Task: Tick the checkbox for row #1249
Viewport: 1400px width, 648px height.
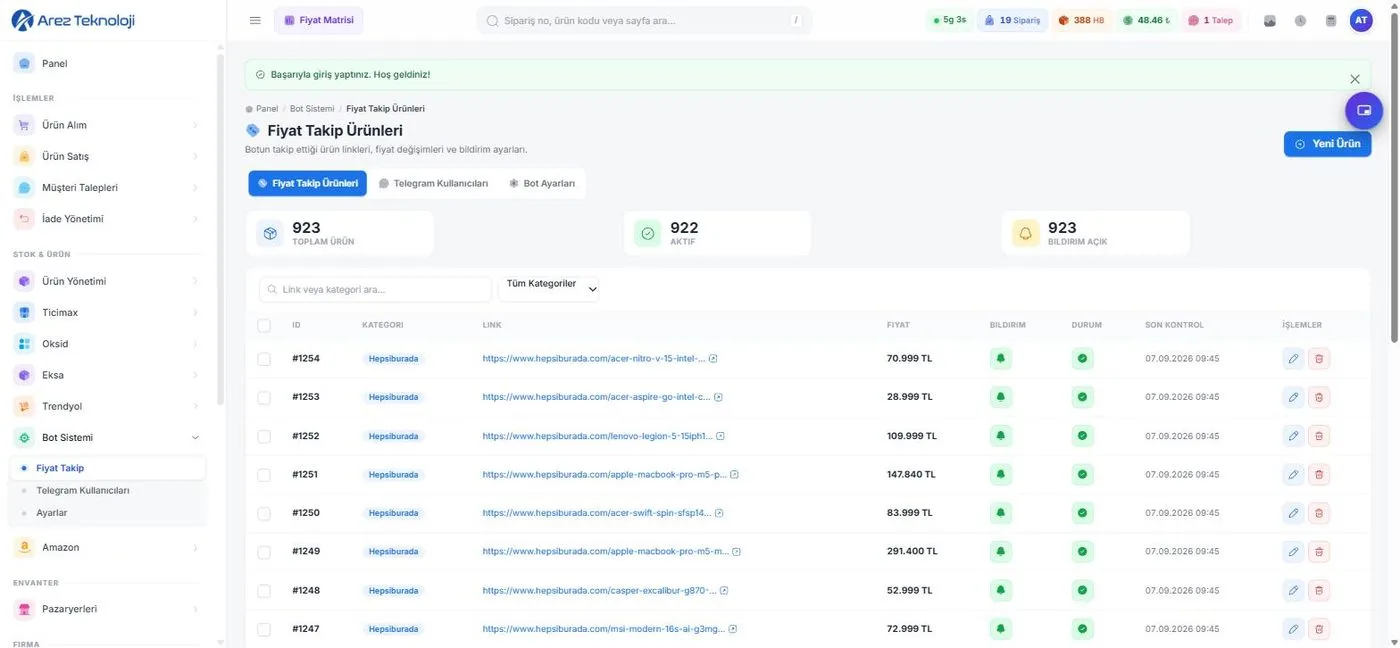Action: [264, 551]
